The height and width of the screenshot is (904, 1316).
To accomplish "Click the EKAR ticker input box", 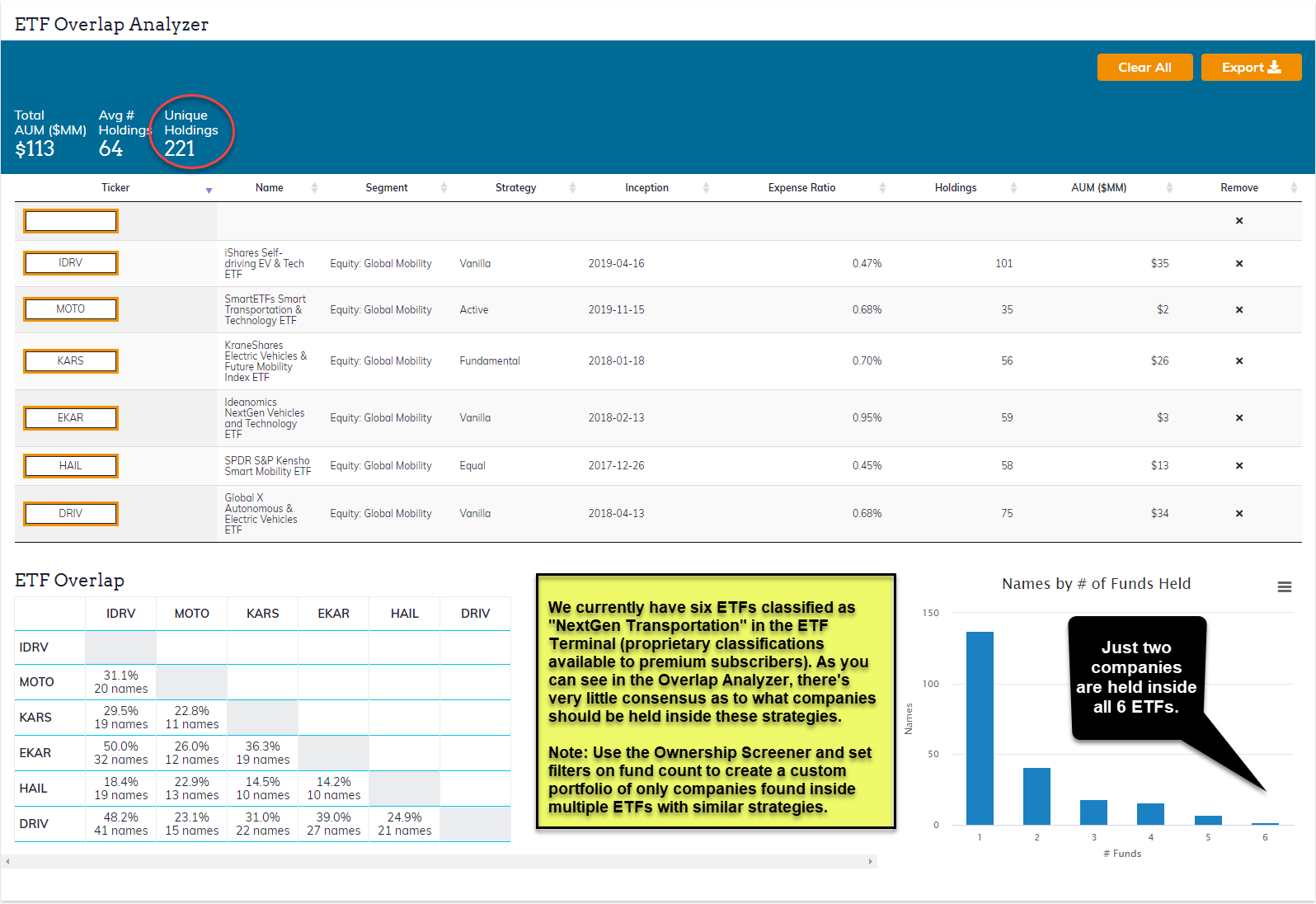I will 71,418.
